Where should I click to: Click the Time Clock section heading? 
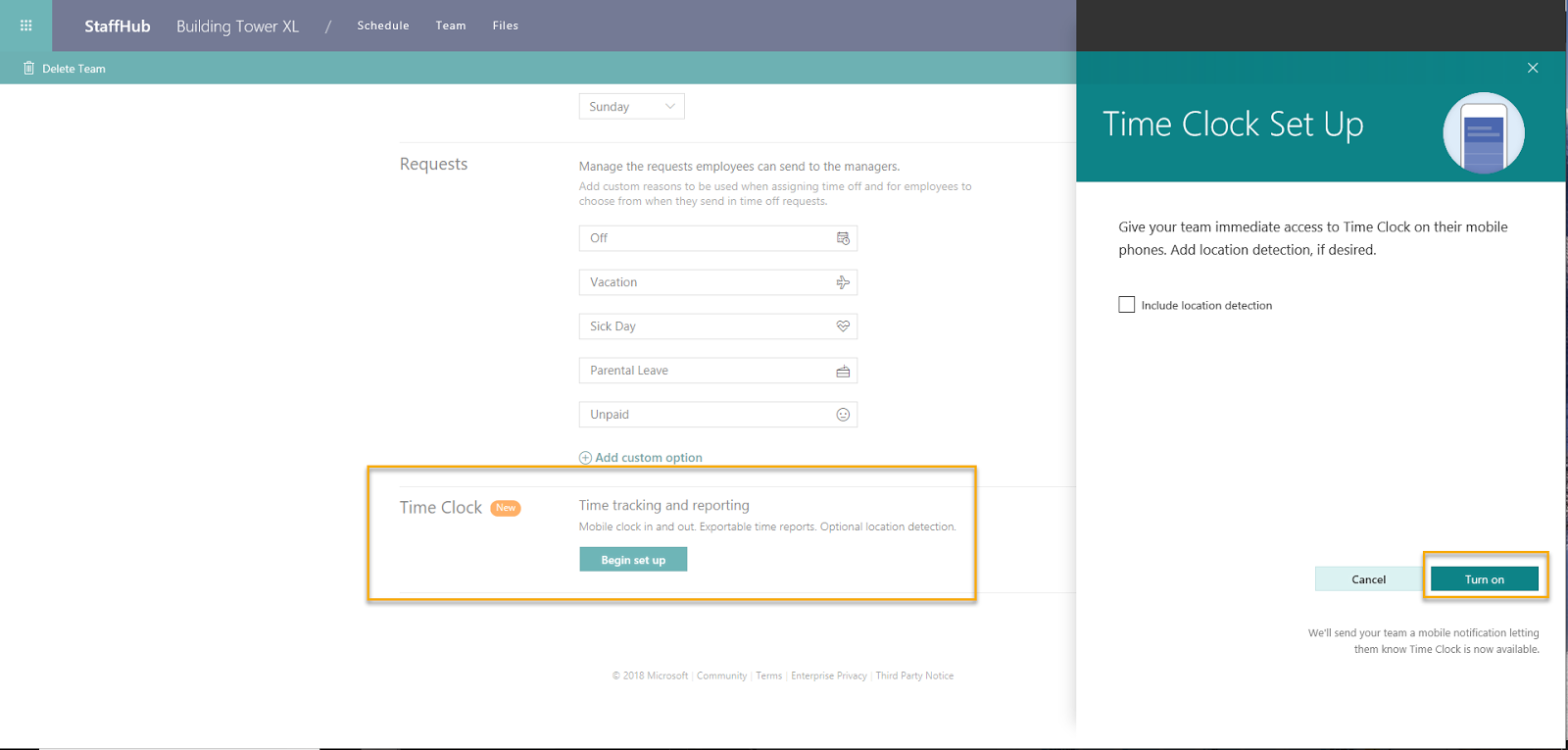click(x=441, y=508)
